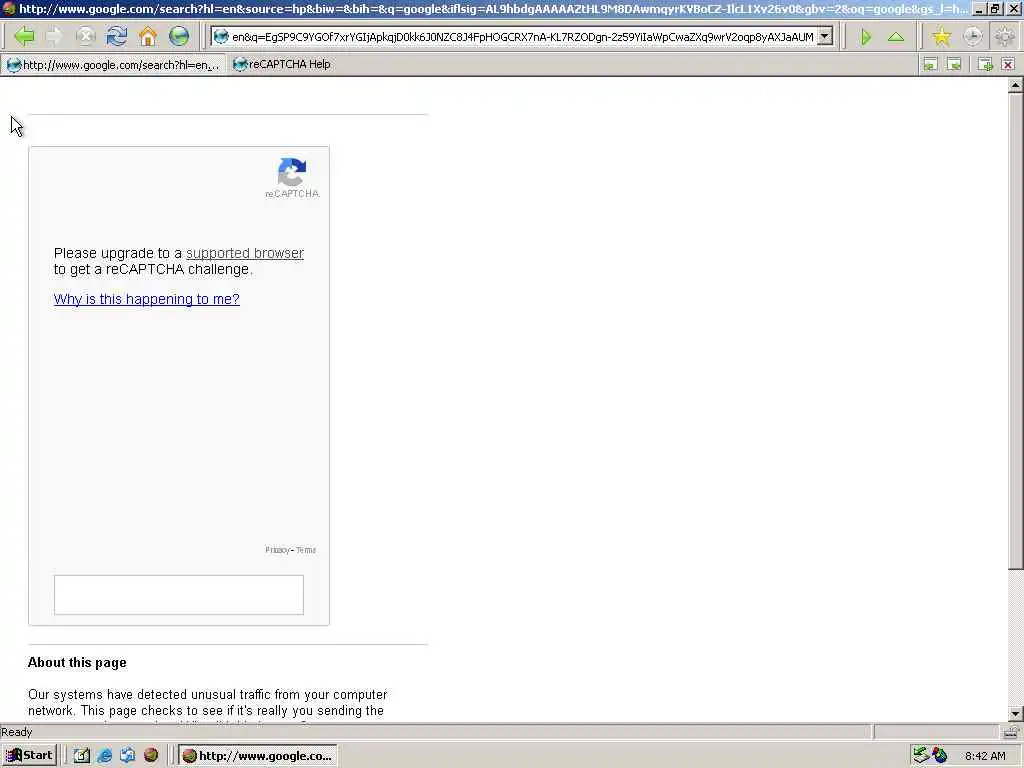Screen dimensions: 1024x768
Task: Open the reCAPTCHA Terms link
Action: (x=306, y=550)
